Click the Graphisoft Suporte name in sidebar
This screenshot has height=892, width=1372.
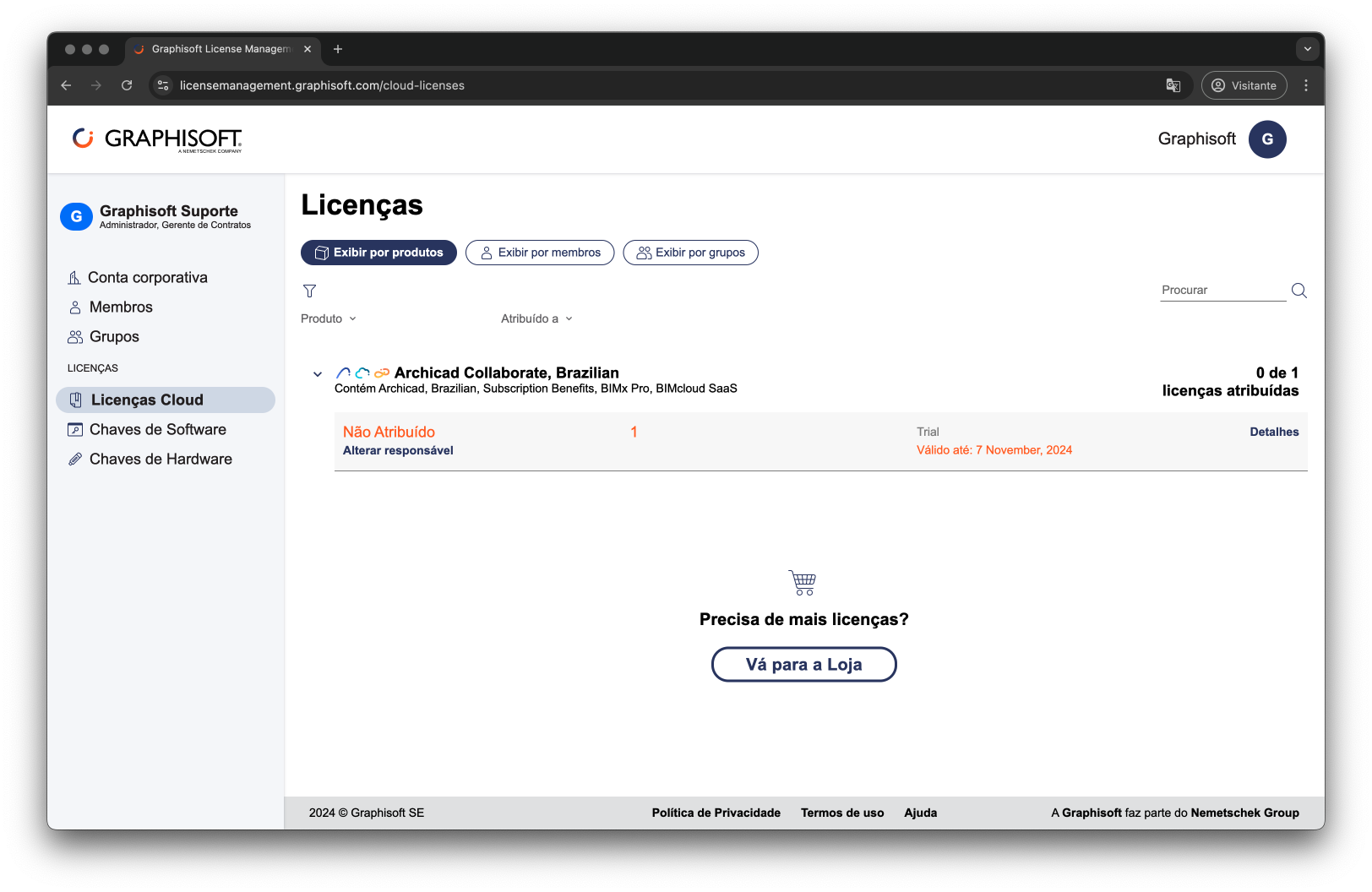(x=169, y=210)
